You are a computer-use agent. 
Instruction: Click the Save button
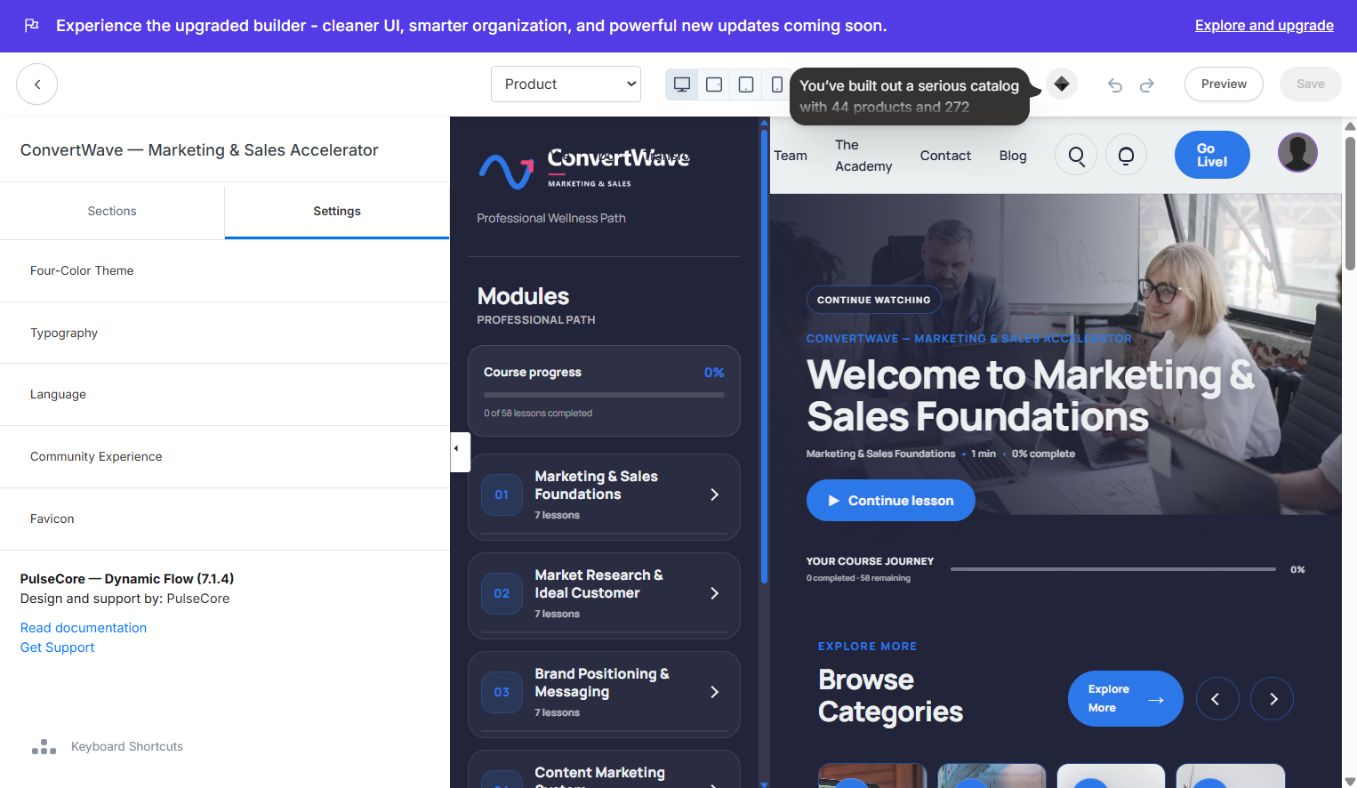[x=1310, y=84]
